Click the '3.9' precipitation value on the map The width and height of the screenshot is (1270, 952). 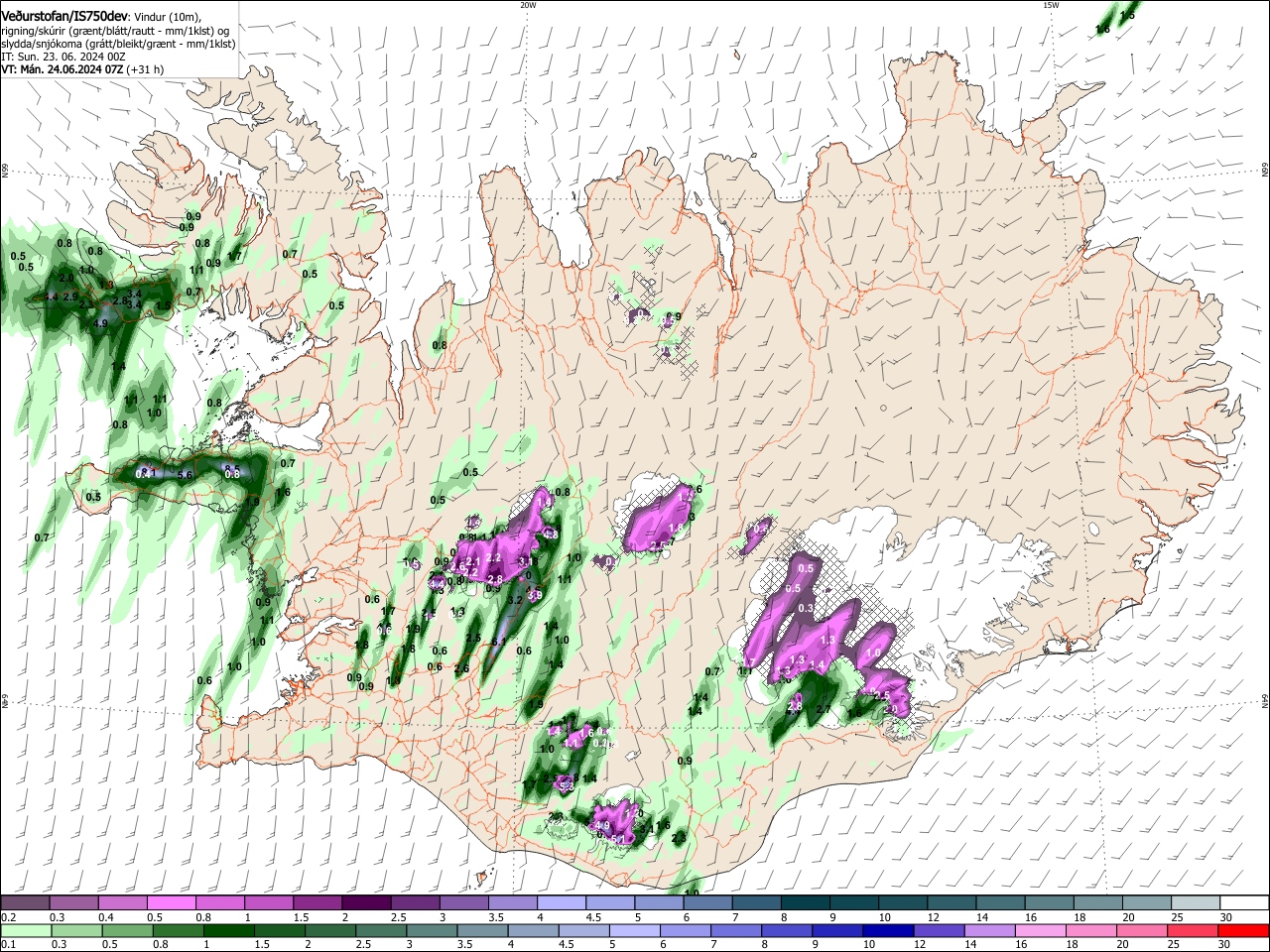pos(535,595)
